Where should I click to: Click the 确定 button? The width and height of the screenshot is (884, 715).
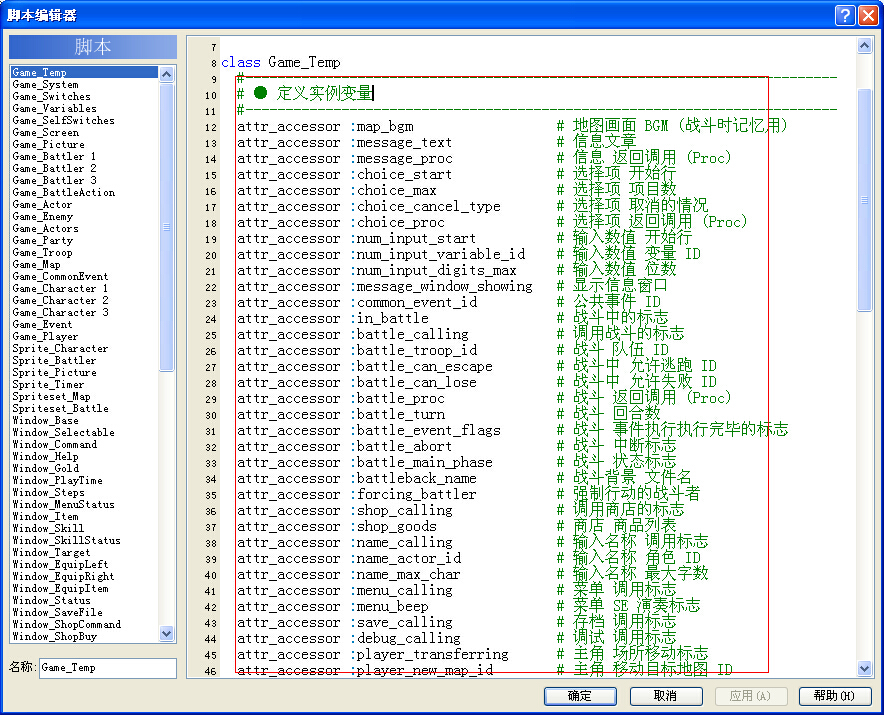click(x=580, y=696)
